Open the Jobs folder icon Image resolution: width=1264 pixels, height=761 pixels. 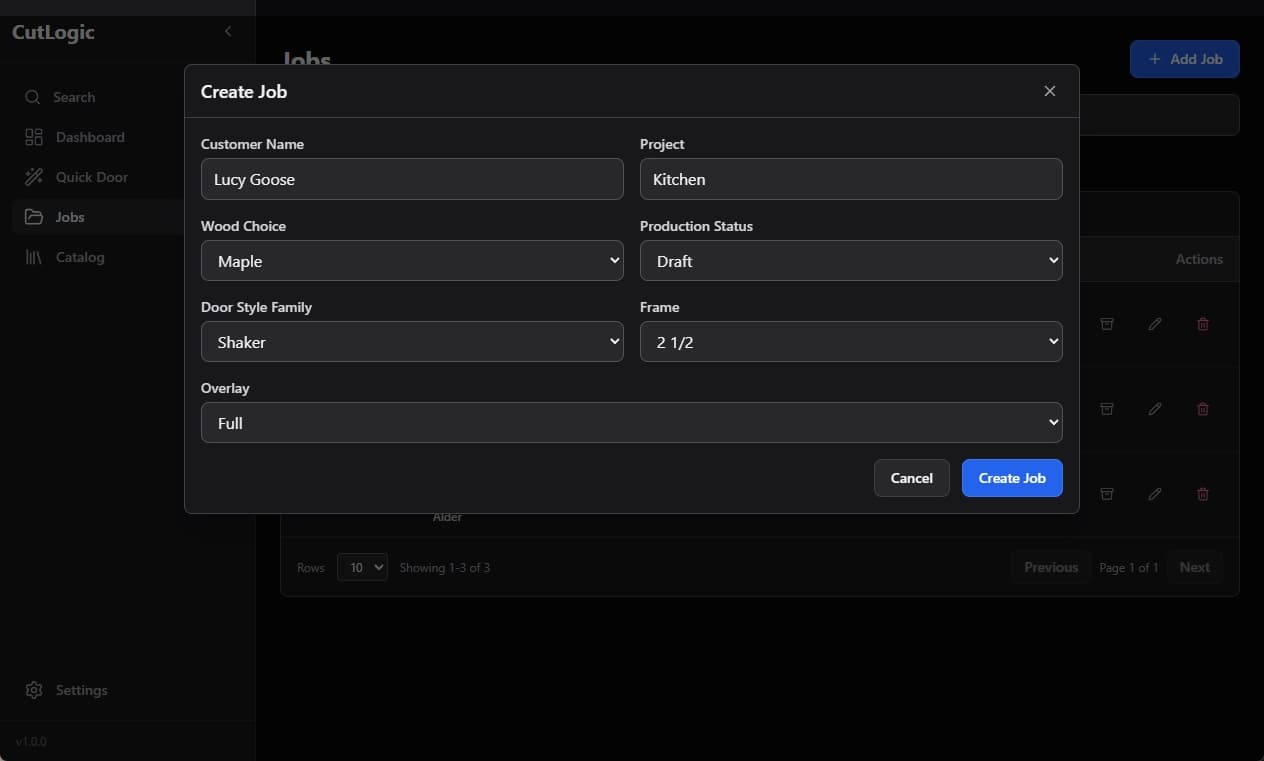33,217
